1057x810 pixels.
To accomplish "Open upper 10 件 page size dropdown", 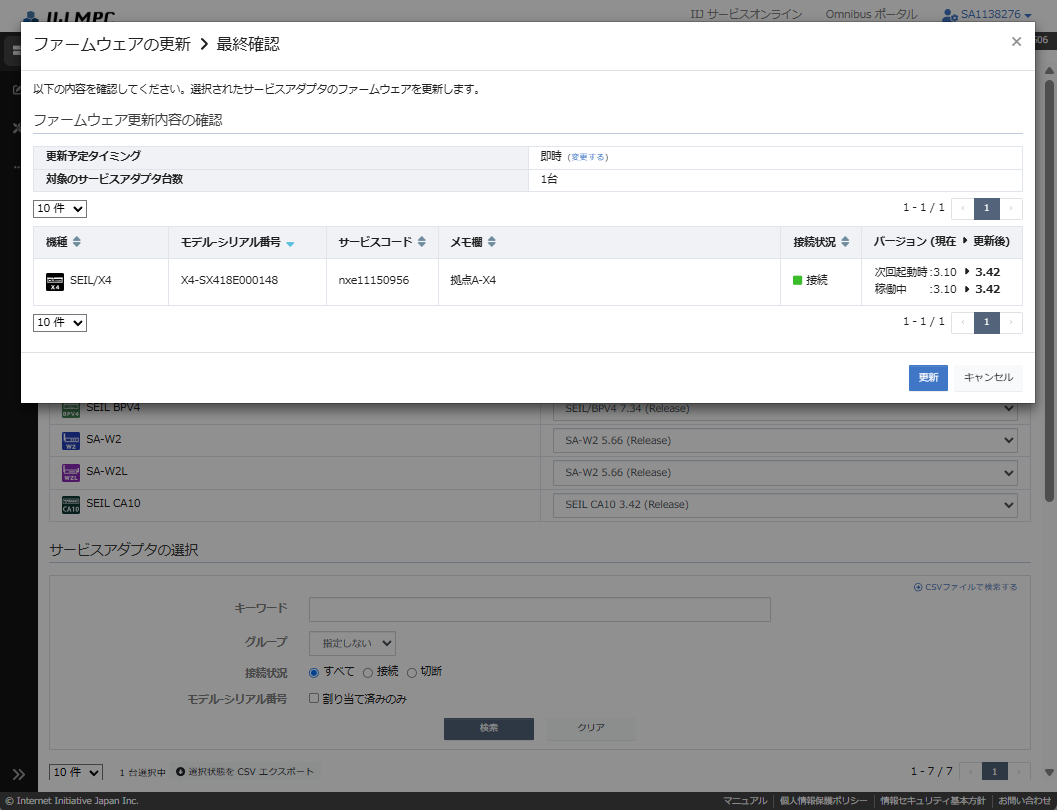I will click(60, 209).
